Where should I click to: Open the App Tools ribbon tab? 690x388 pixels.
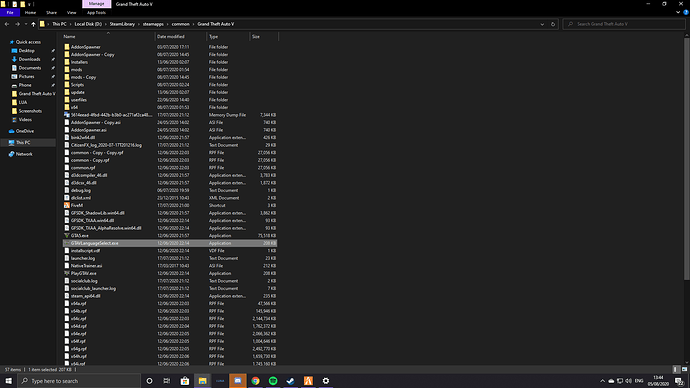[96, 13]
